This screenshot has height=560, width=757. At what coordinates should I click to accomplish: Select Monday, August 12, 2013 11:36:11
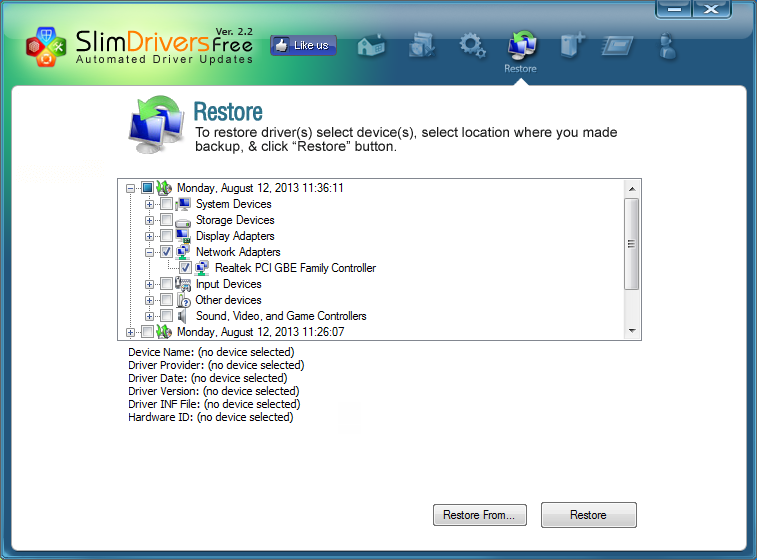coord(260,188)
